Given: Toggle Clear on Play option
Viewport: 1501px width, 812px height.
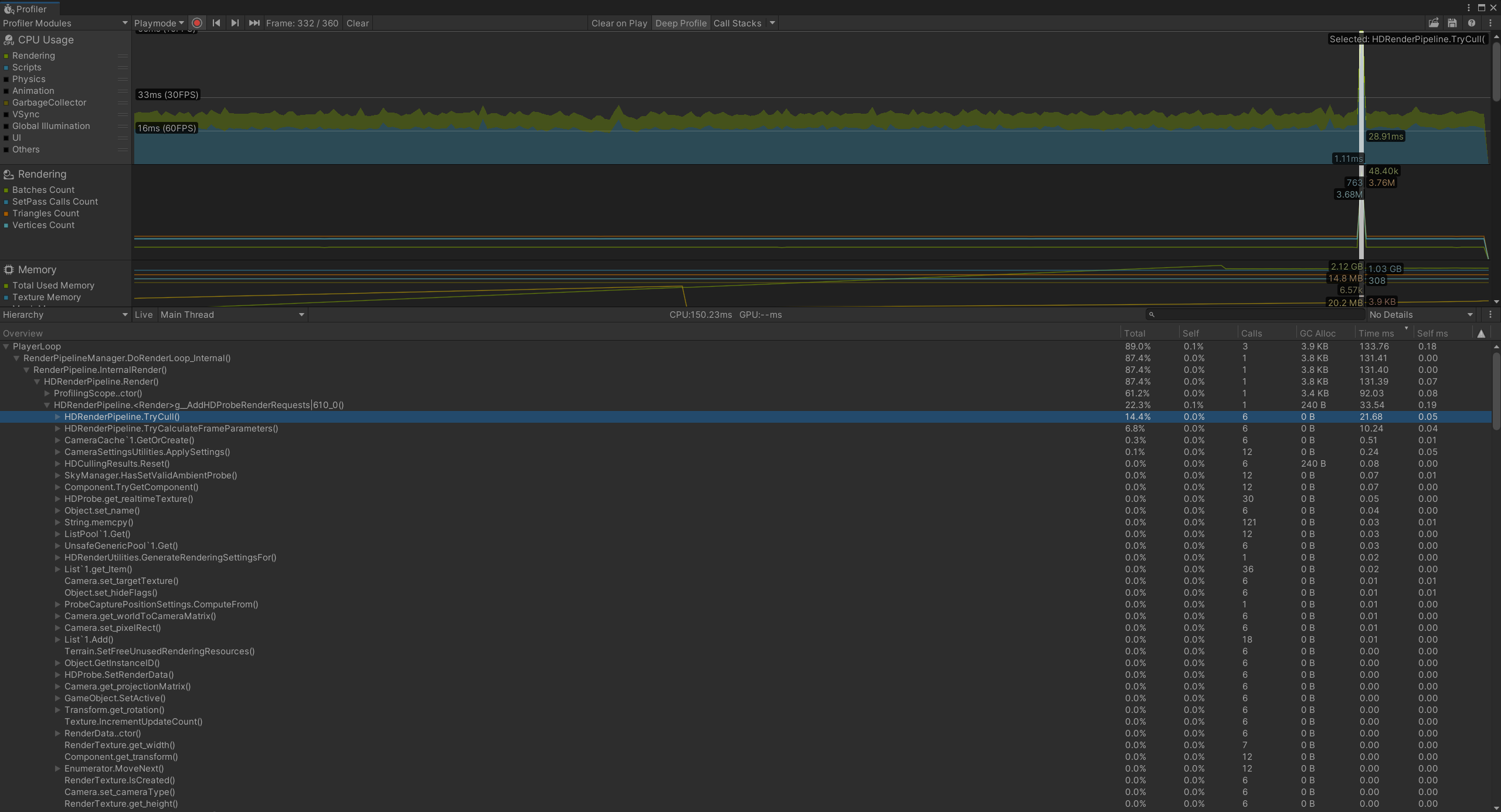Looking at the screenshot, I should tap(619, 23).
